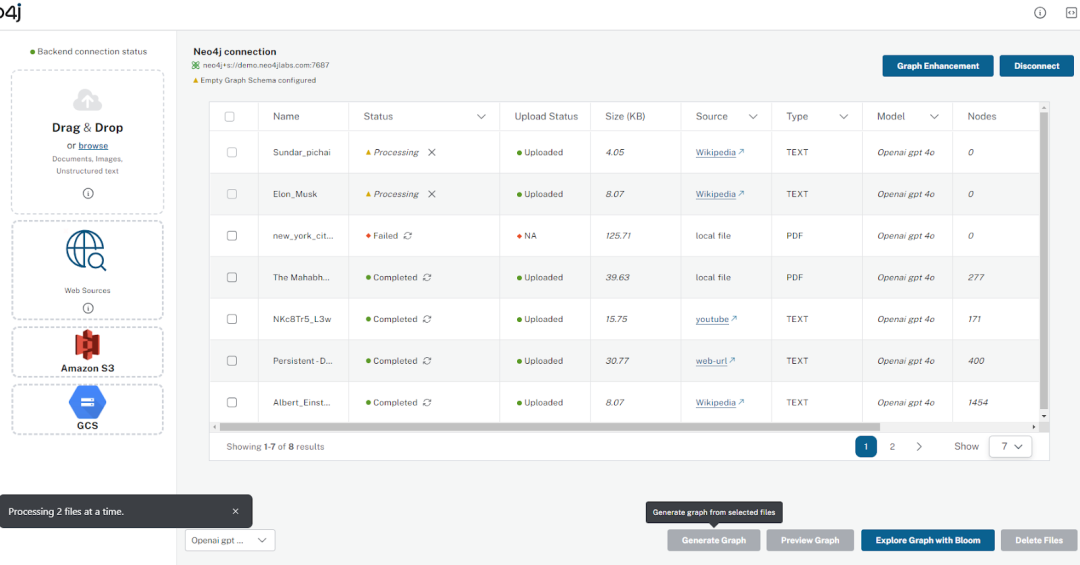1080x565 pixels.
Task: Click the Upload Status column header
Action: (546, 116)
